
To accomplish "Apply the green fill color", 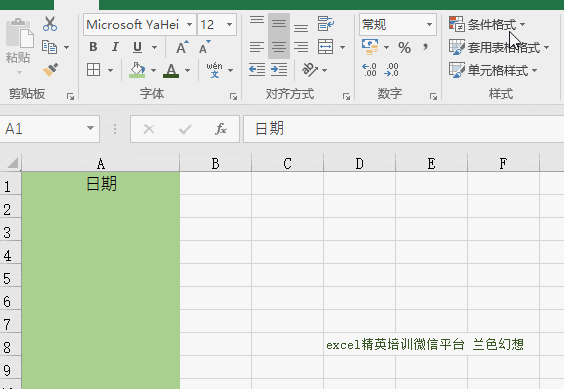I will click(x=137, y=70).
